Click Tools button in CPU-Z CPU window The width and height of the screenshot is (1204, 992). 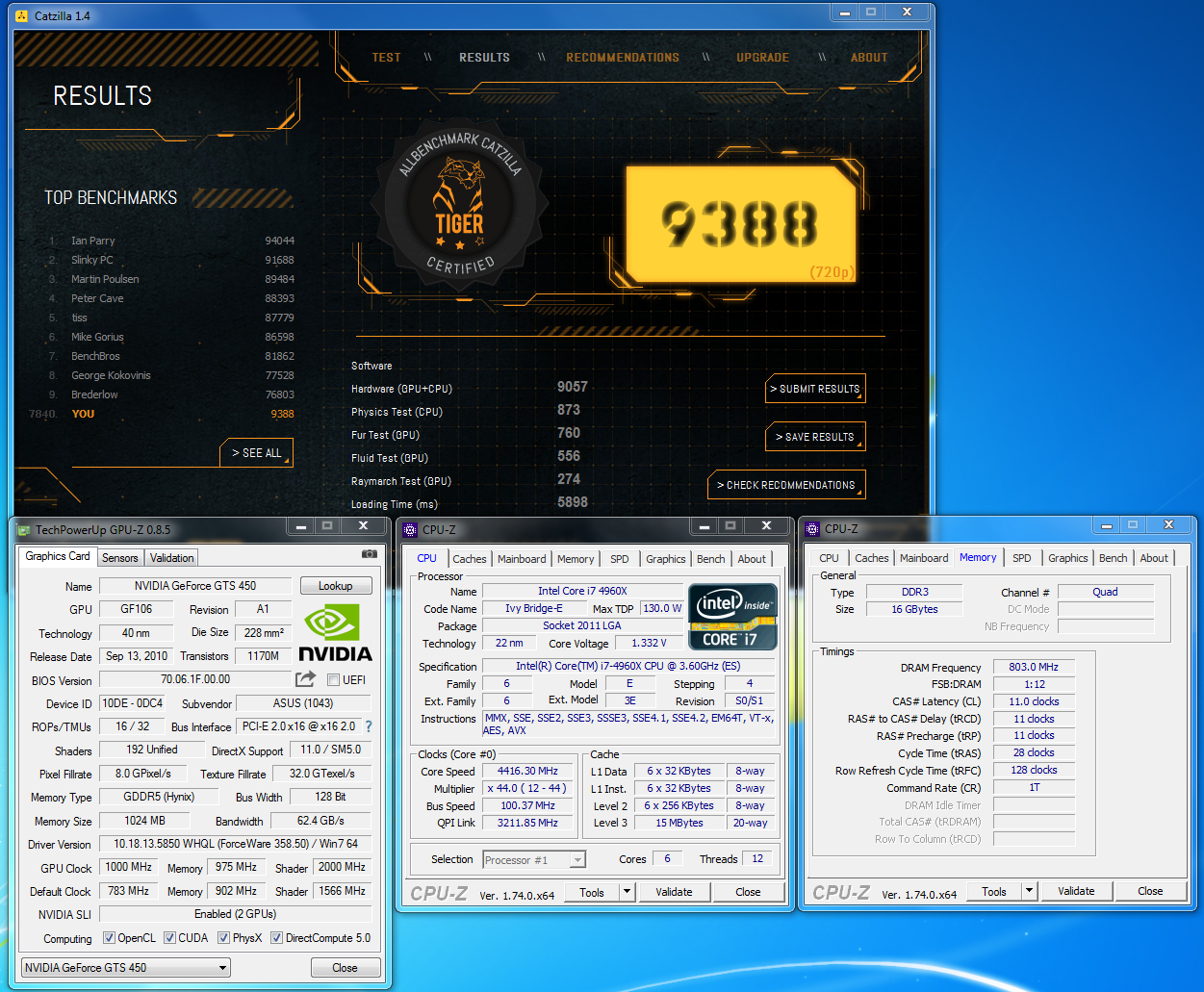coord(592,892)
